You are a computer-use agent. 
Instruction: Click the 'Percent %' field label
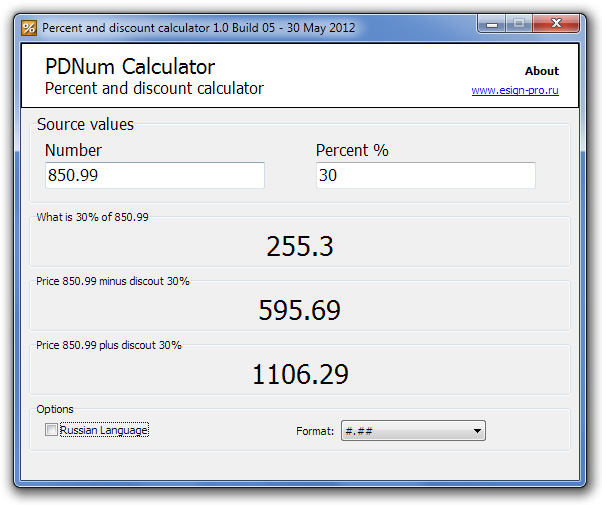[x=352, y=150]
